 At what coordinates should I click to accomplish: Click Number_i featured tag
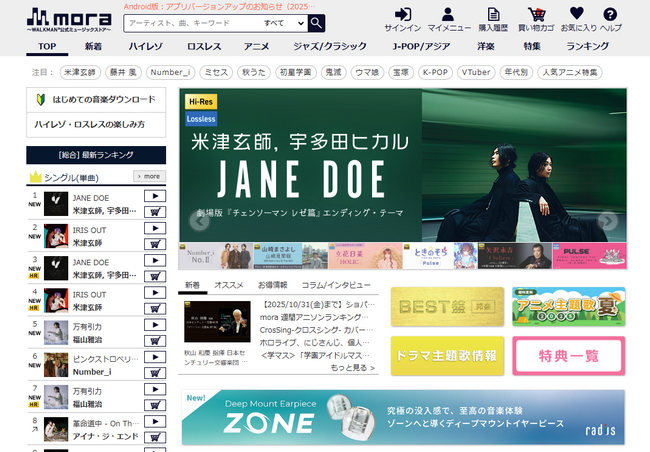pos(170,72)
